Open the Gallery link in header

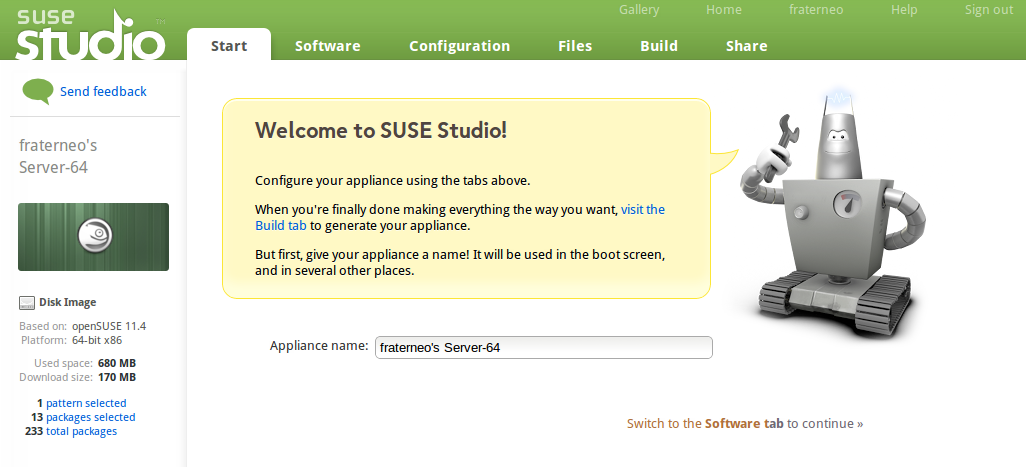tap(639, 10)
